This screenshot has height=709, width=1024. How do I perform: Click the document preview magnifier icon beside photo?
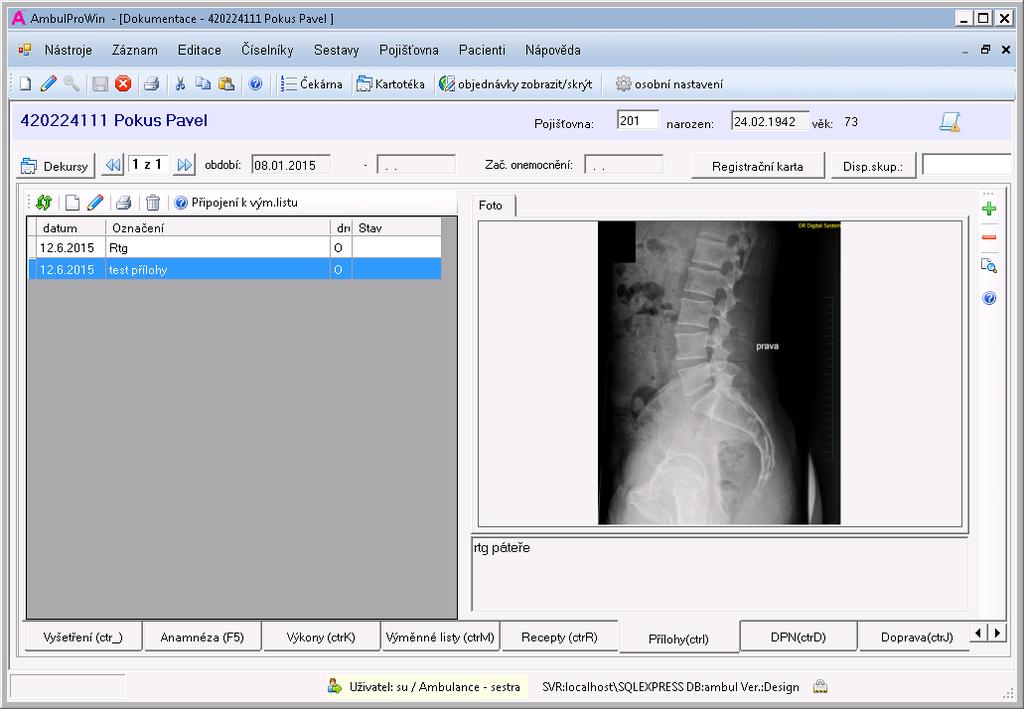[989, 266]
